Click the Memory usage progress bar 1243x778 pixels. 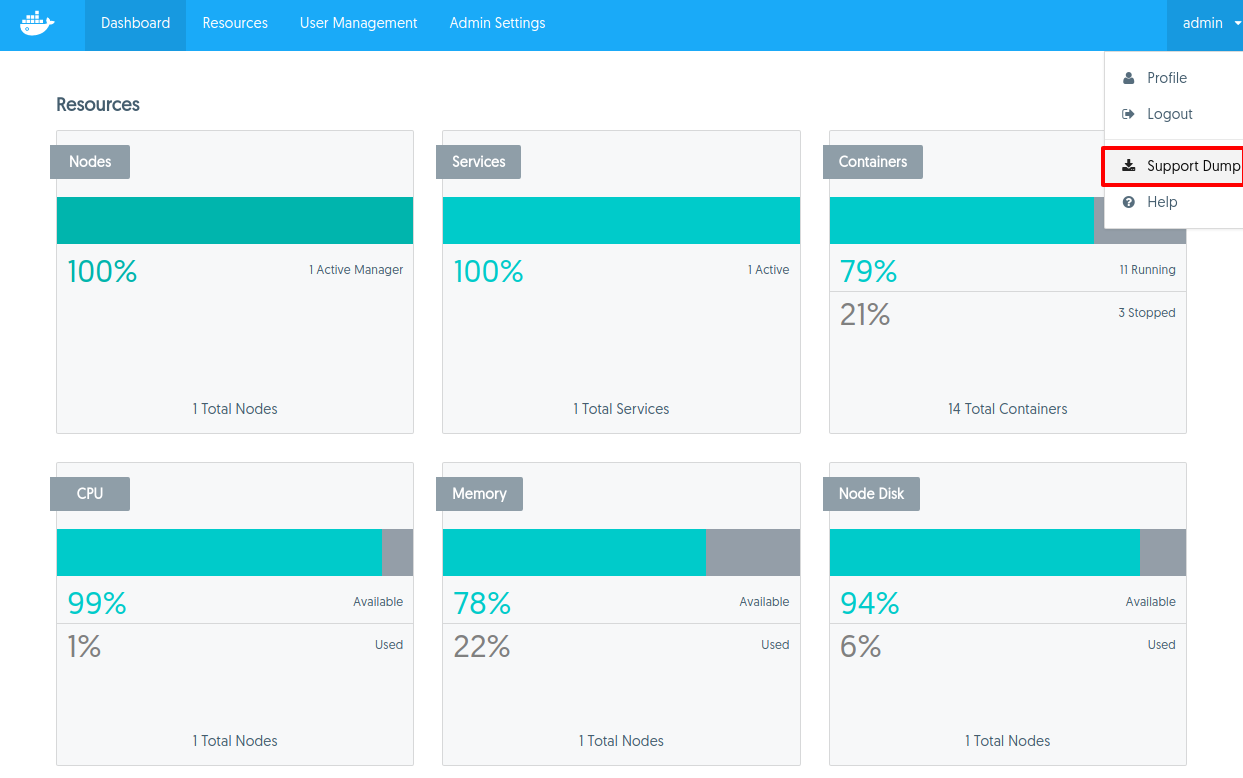(621, 552)
